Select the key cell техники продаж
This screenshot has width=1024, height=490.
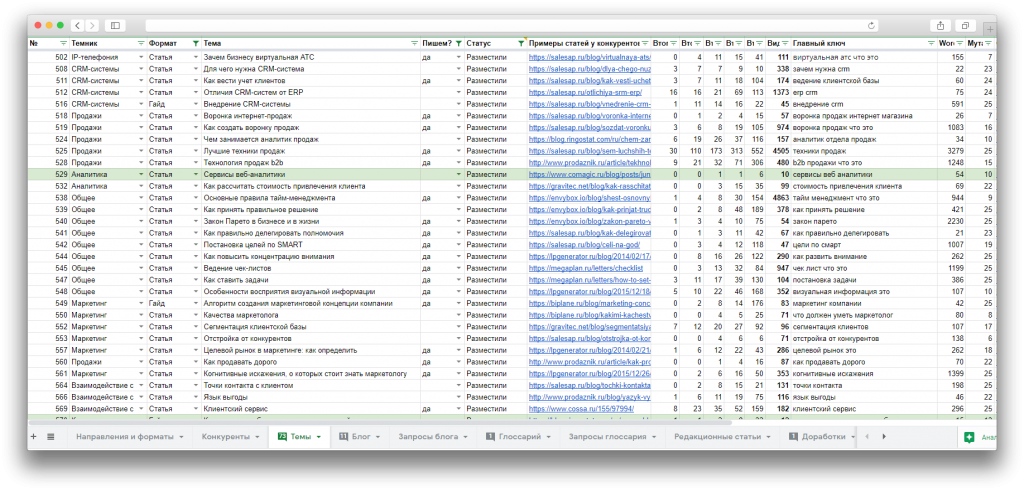[863, 151]
